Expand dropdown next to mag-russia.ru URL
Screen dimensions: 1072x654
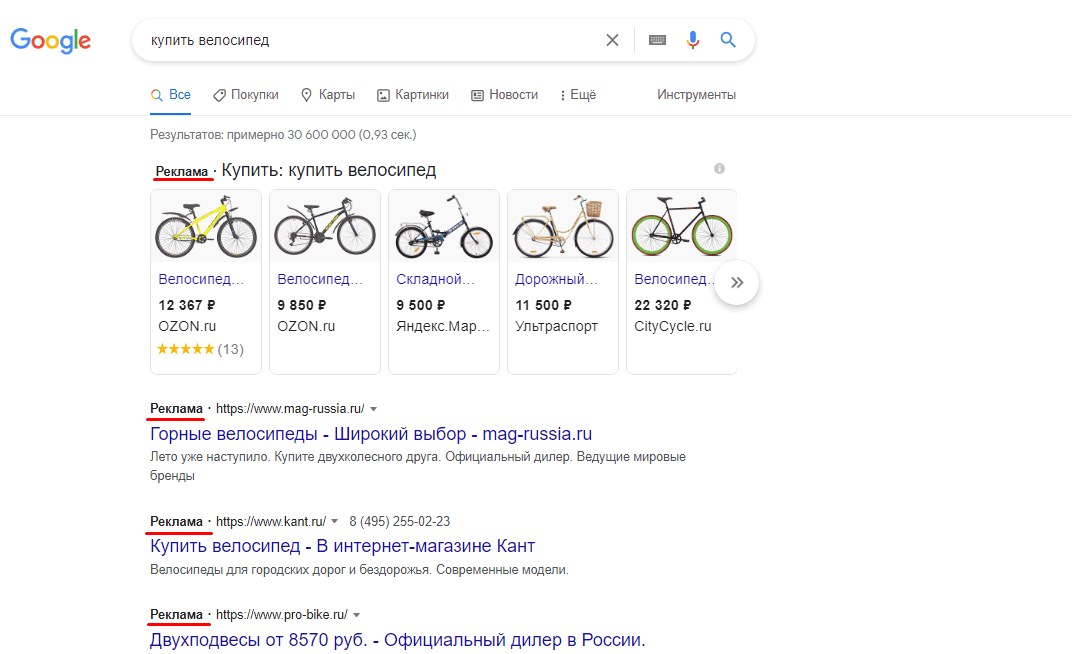coord(373,409)
